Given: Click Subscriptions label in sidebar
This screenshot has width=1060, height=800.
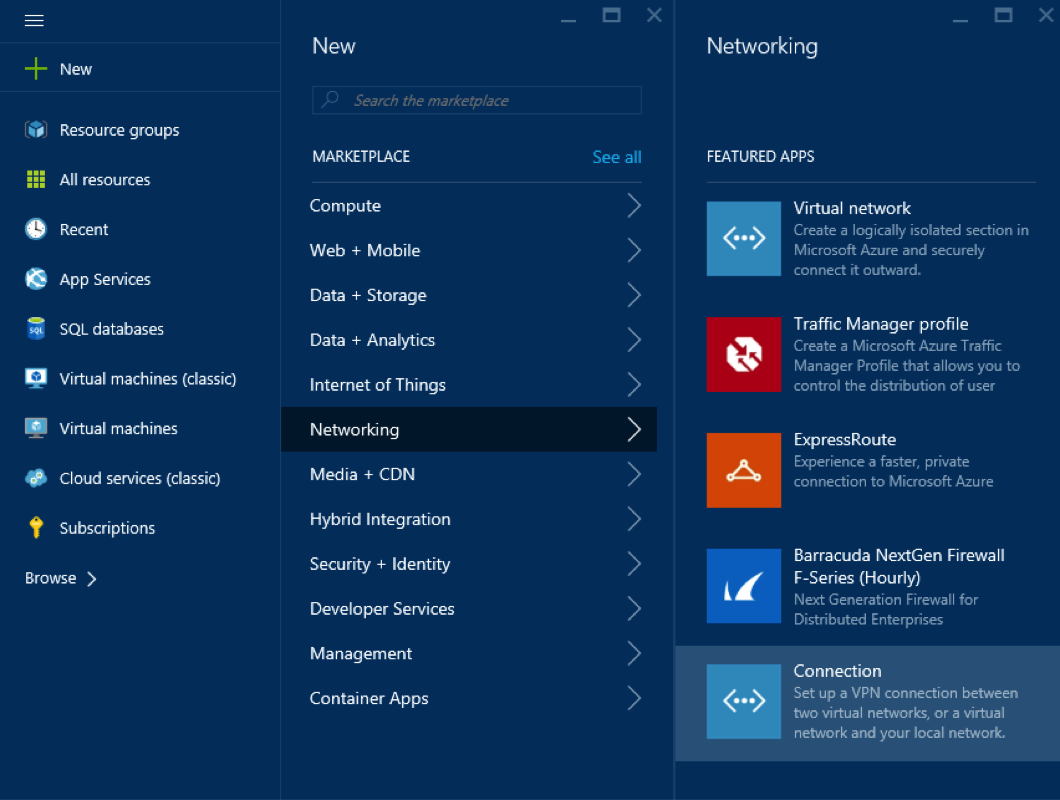Looking at the screenshot, I should tap(107, 528).
